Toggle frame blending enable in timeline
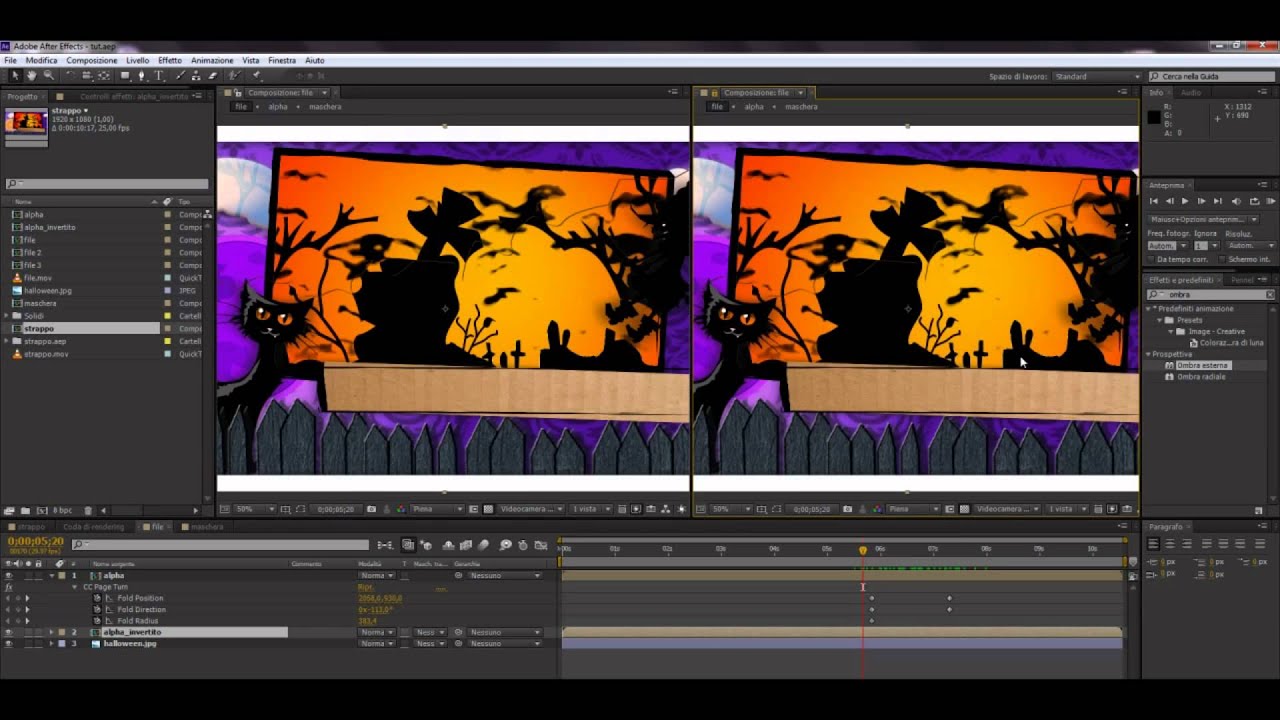1280x720 pixels. (465, 545)
